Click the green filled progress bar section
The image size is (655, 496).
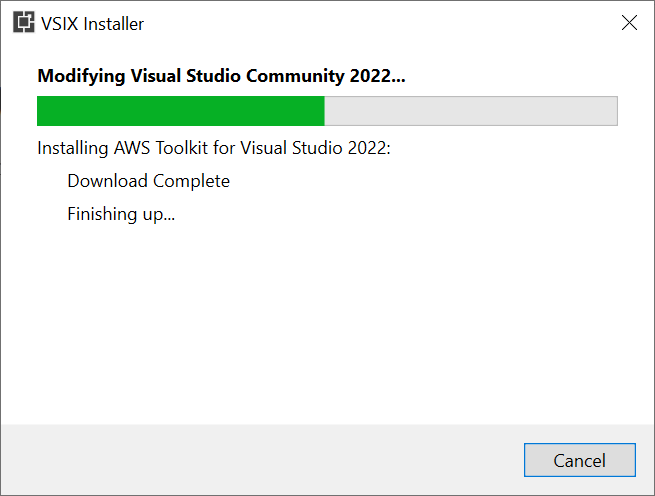180,111
